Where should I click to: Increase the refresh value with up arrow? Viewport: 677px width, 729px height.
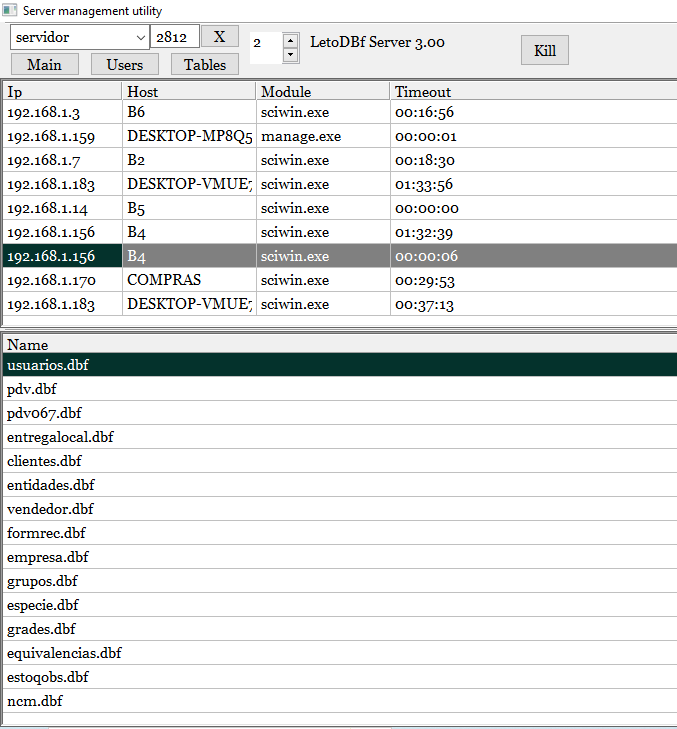coord(290,40)
